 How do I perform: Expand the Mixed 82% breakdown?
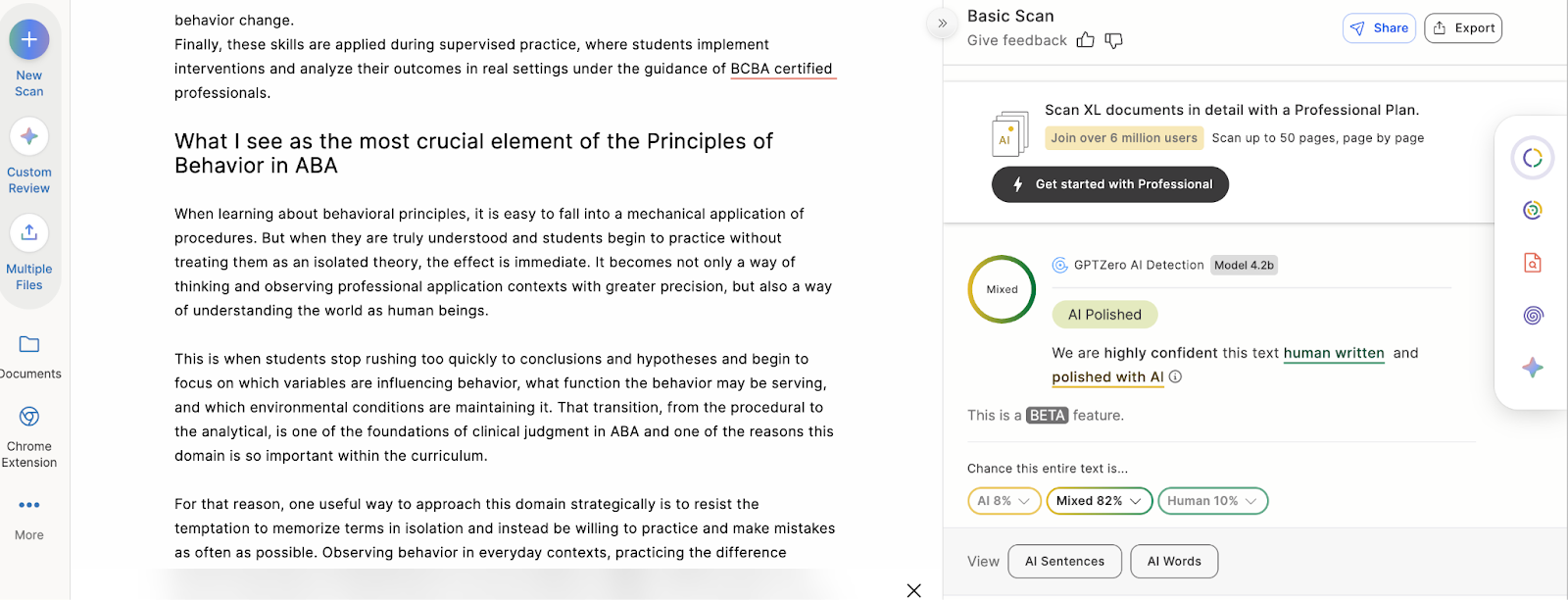[x=1098, y=500]
